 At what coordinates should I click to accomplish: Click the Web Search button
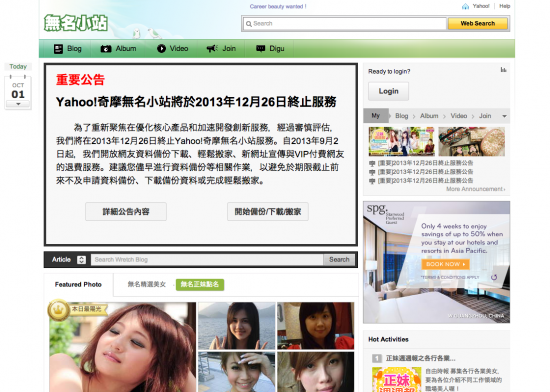click(478, 23)
